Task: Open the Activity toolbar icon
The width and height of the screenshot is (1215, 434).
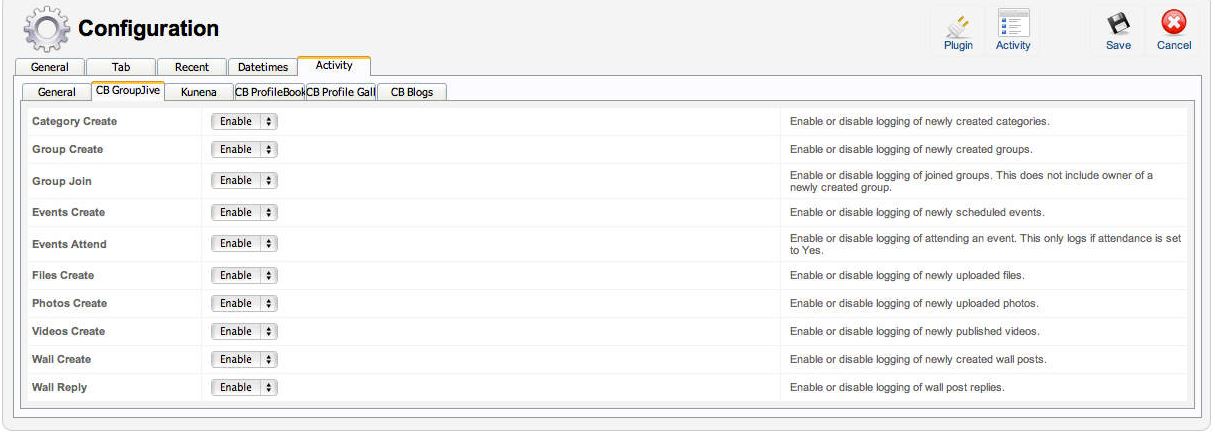Action: (1013, 23)
